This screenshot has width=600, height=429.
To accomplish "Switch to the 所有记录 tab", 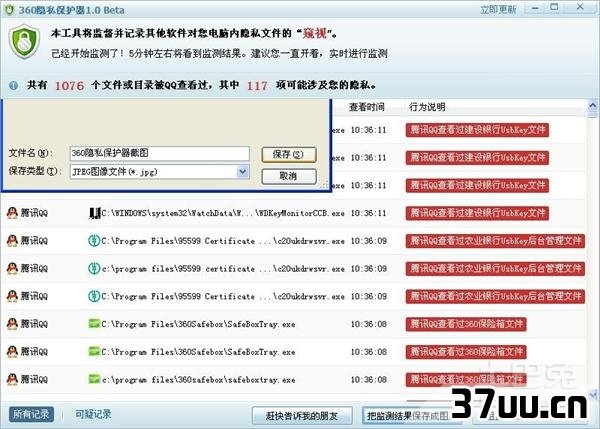I will (x=31, y=414).
